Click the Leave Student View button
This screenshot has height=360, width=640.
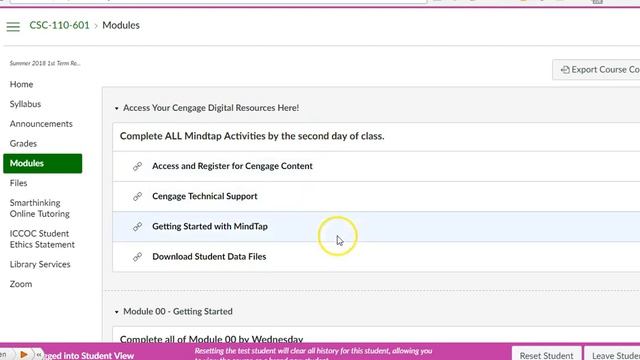point(612,354)
